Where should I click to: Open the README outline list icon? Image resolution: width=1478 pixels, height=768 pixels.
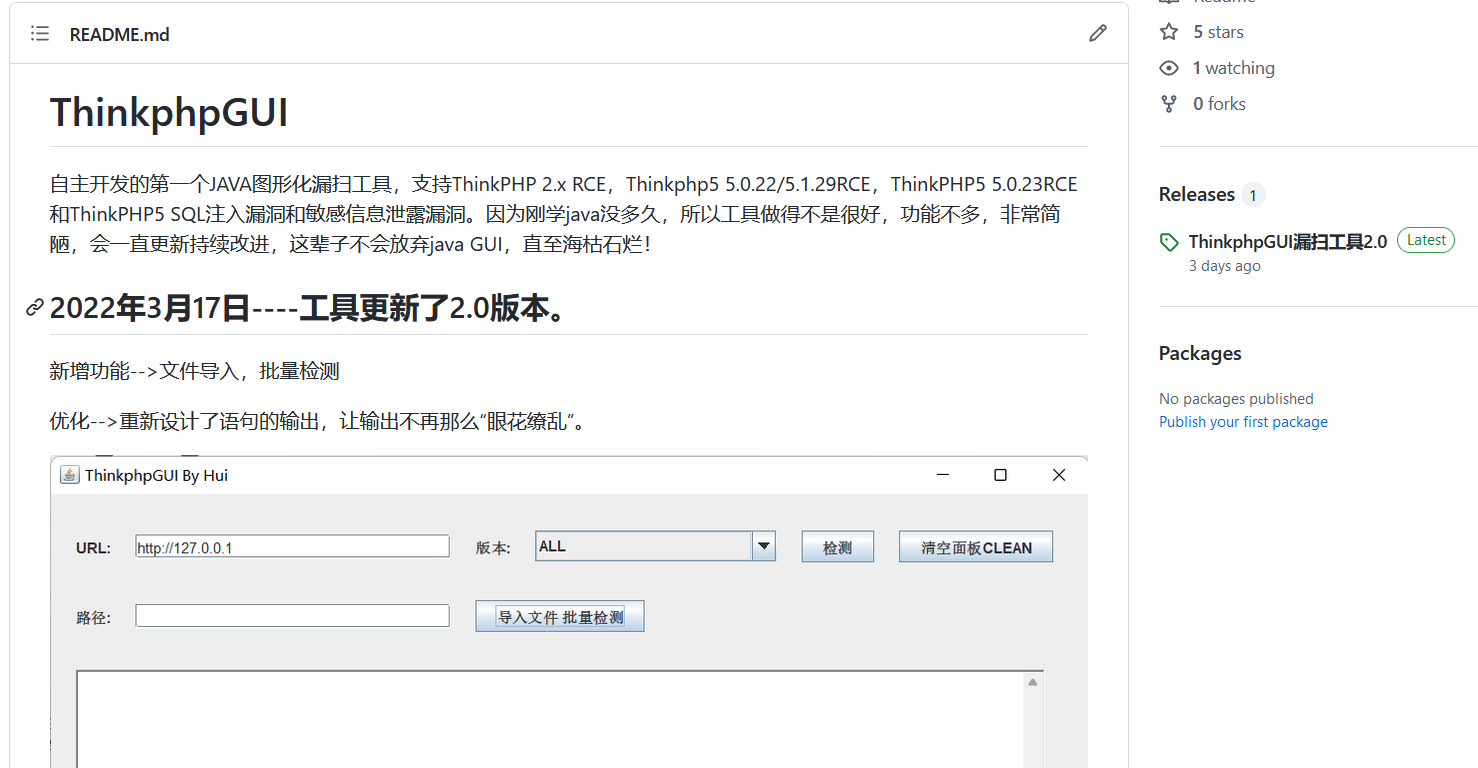[x=40, y=34]
